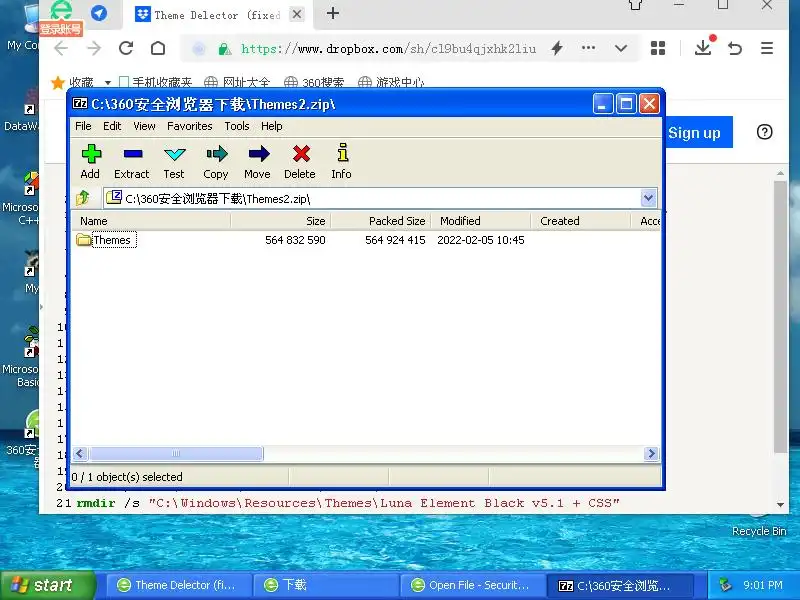Screen dimensions: 800x600
Task: Click the system tray network icon
Action: pos(726,585)
